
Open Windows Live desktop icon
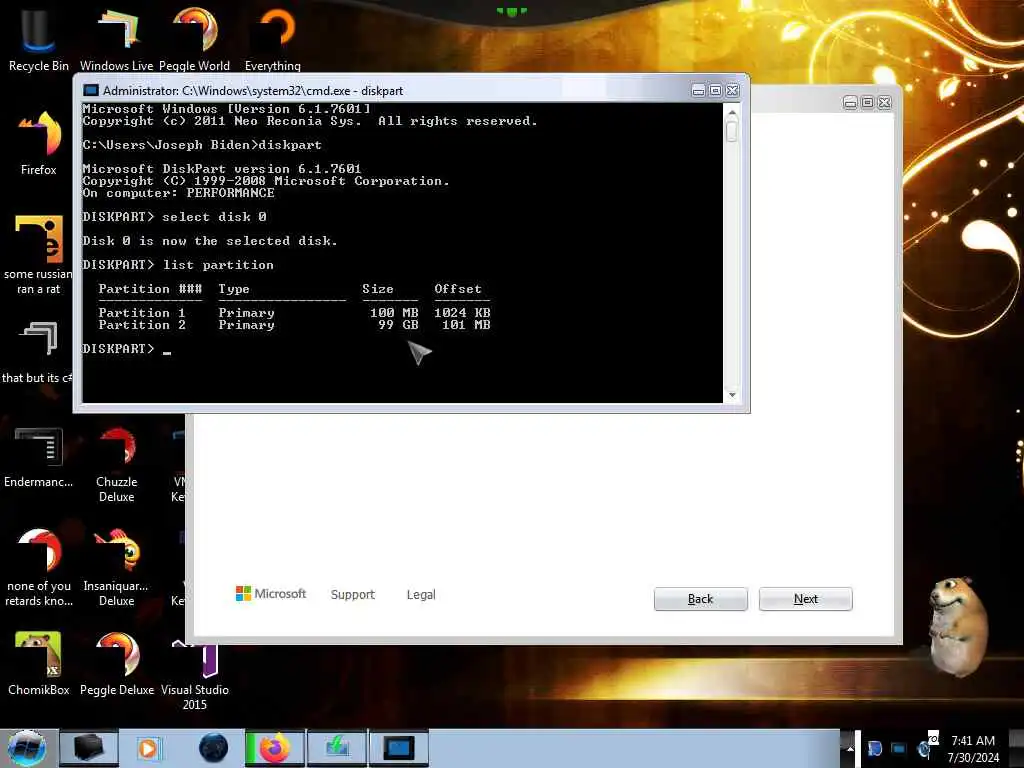point(116,38)
